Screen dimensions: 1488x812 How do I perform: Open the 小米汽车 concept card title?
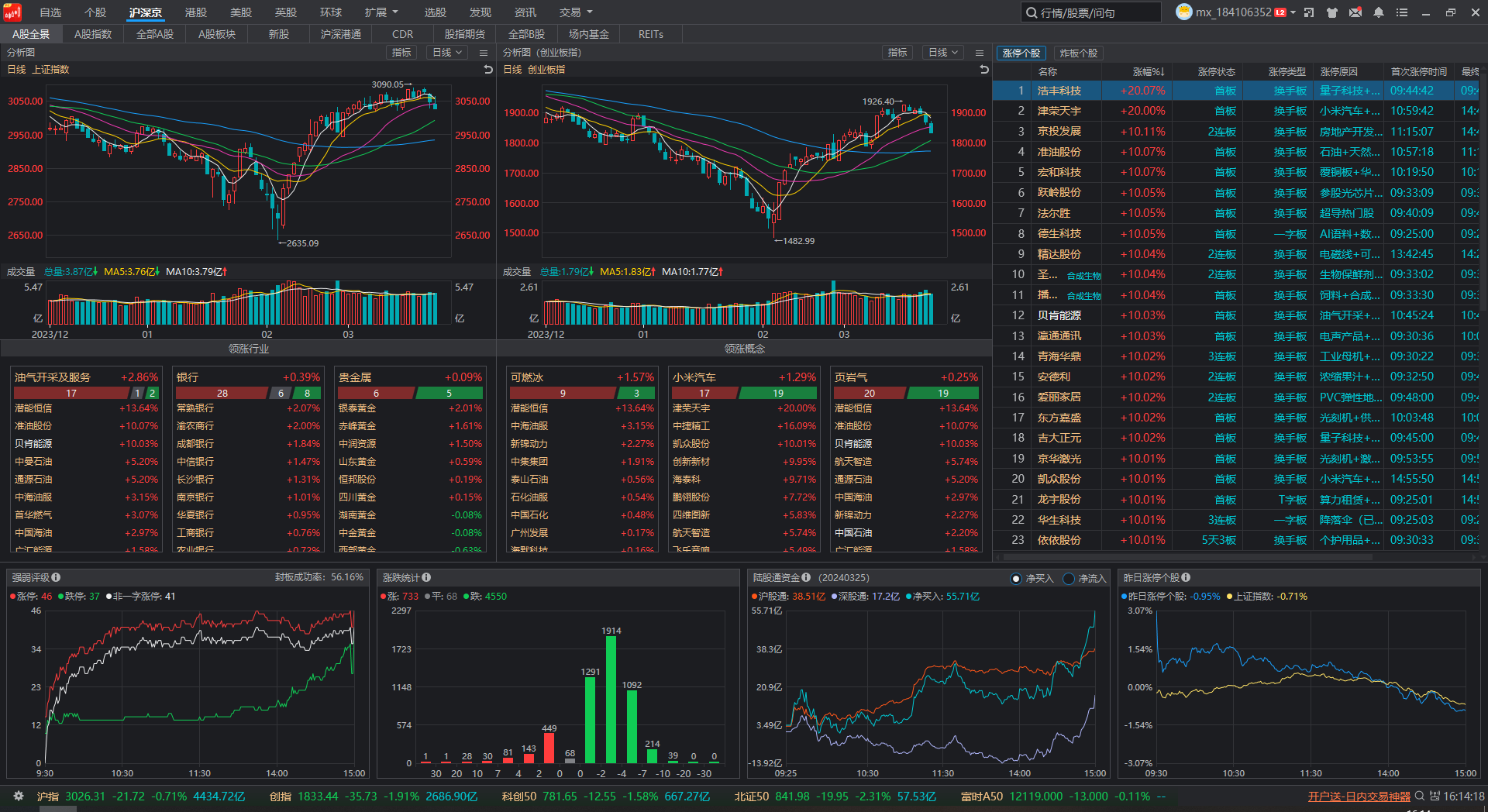pos(694,377)
